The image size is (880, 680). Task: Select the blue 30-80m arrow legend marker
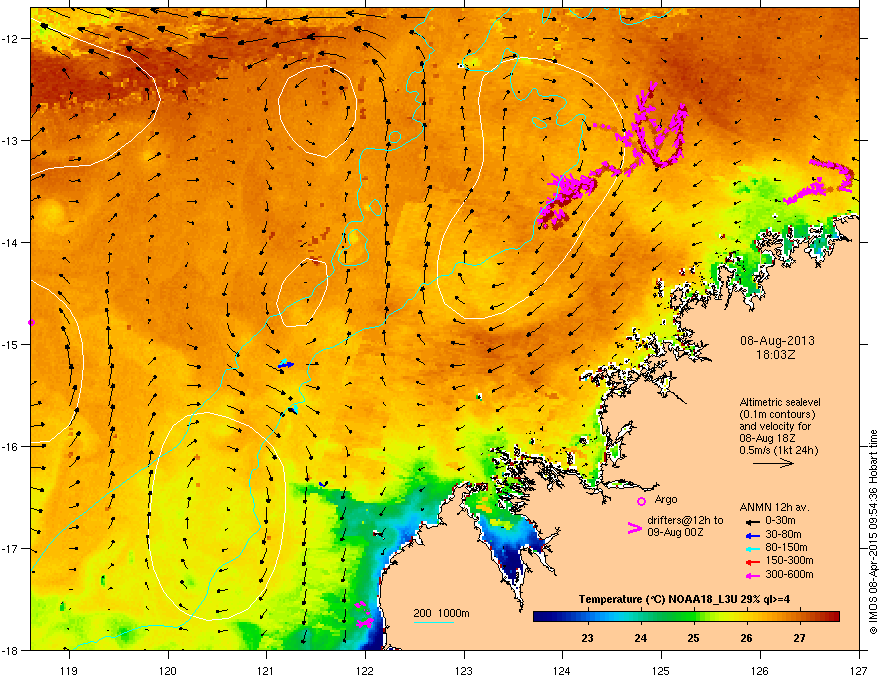(x=752, y=535)
